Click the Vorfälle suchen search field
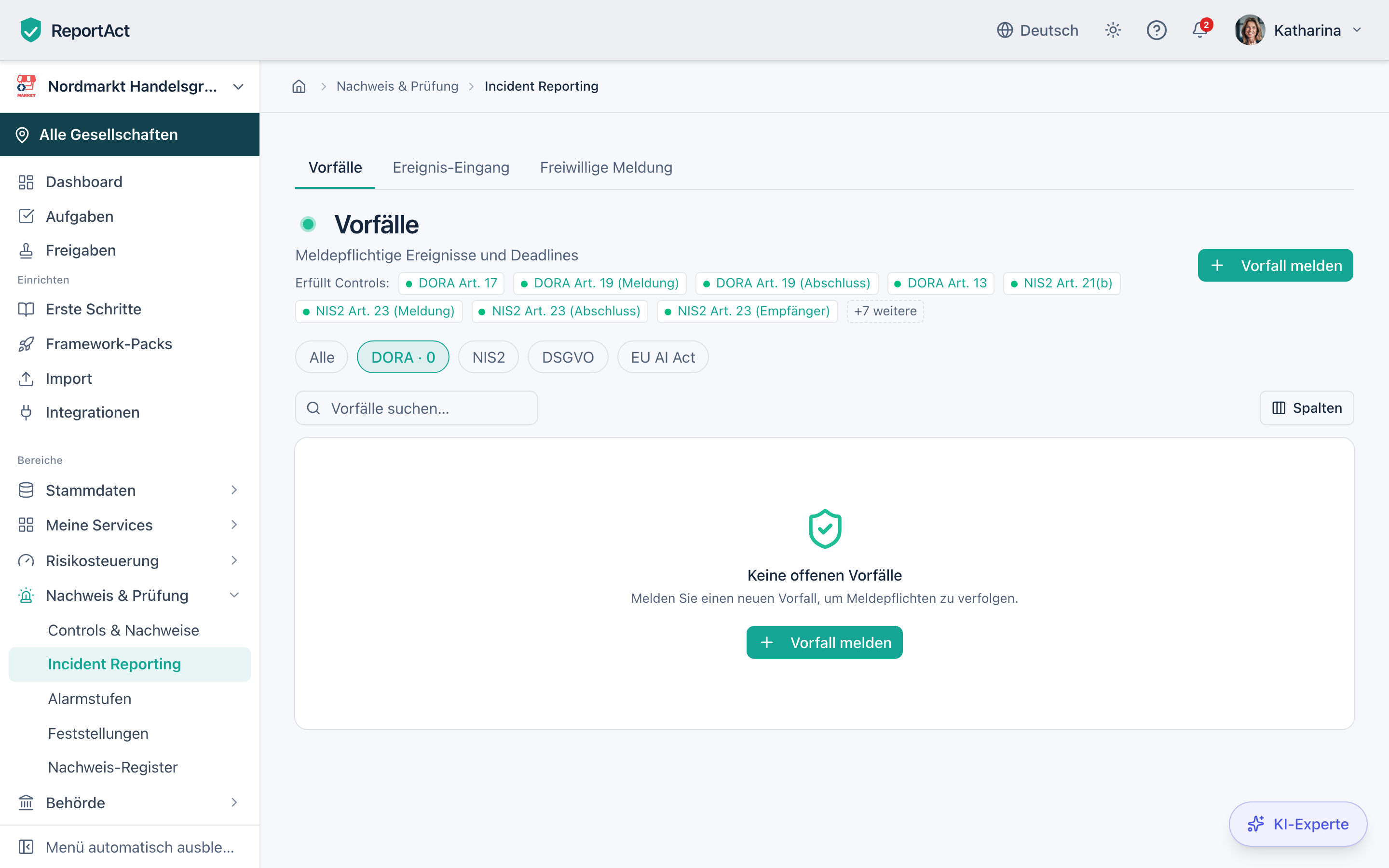The height and width of the screenshot is (868, 1389). point(416,408)
